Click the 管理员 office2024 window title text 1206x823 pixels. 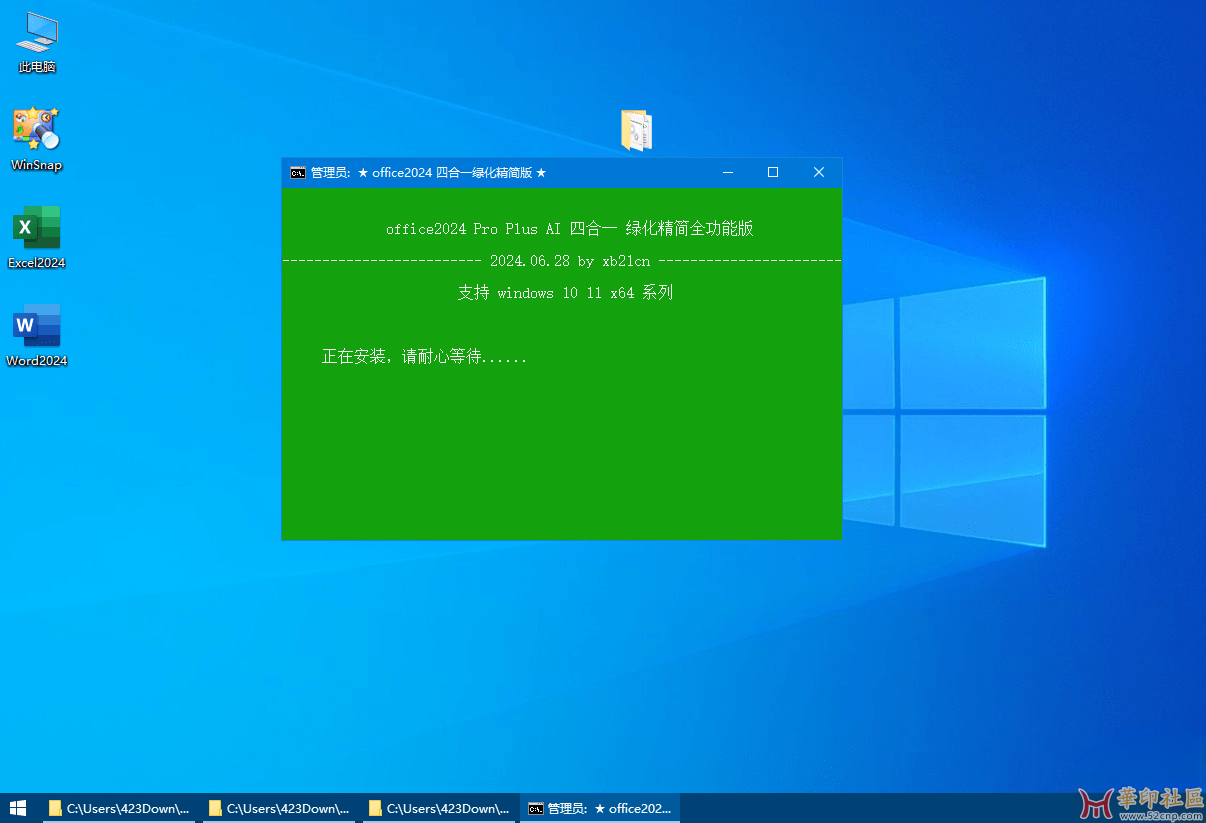429,173
